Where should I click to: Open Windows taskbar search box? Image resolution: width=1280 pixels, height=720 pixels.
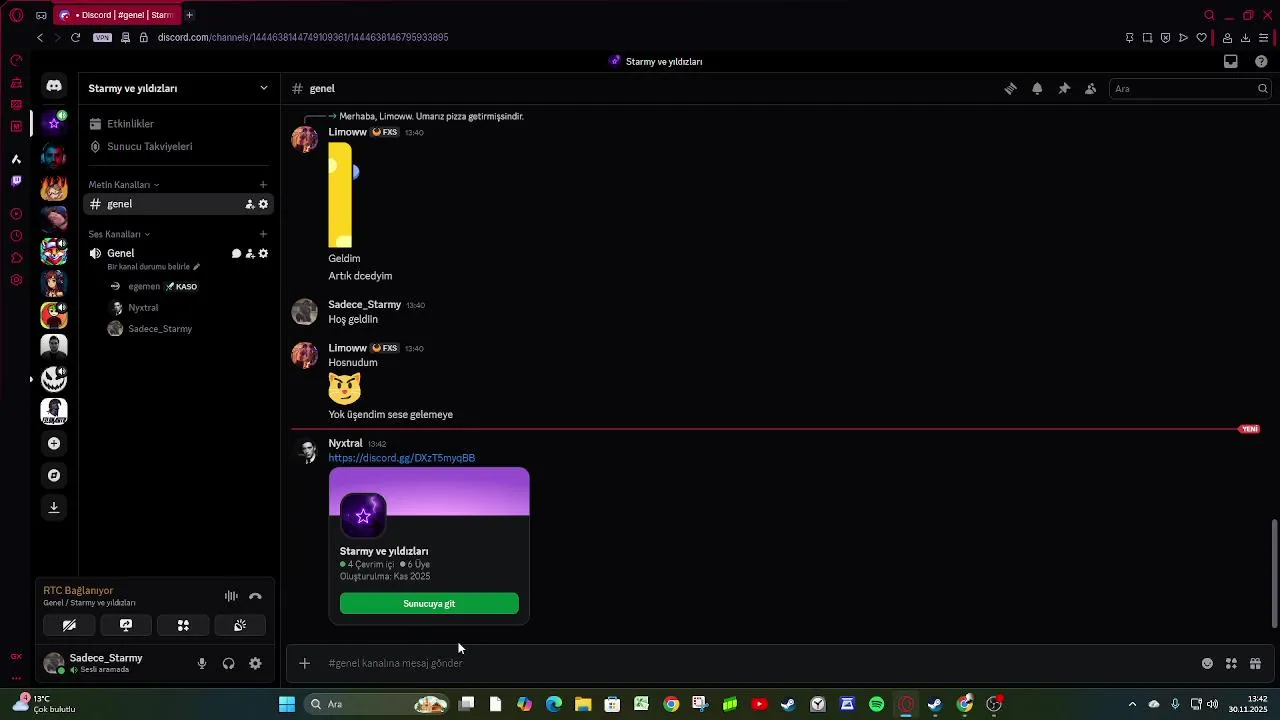(x=375, y=704)
